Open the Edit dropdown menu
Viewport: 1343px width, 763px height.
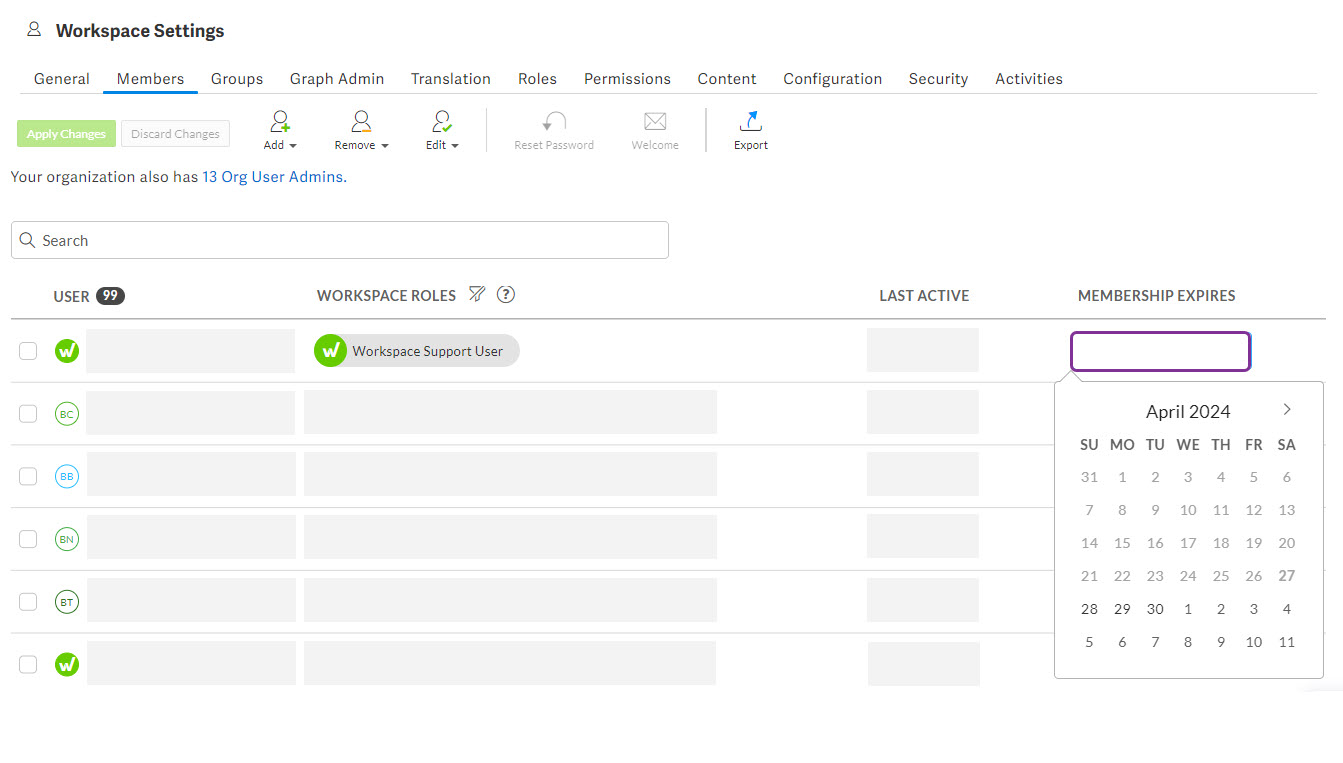point(456,145)
